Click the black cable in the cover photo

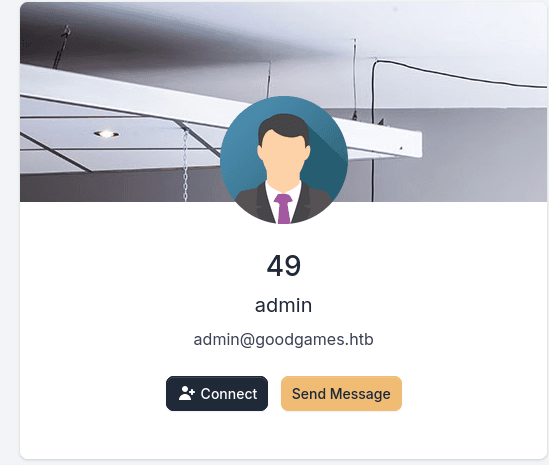[x=455, y=74]
